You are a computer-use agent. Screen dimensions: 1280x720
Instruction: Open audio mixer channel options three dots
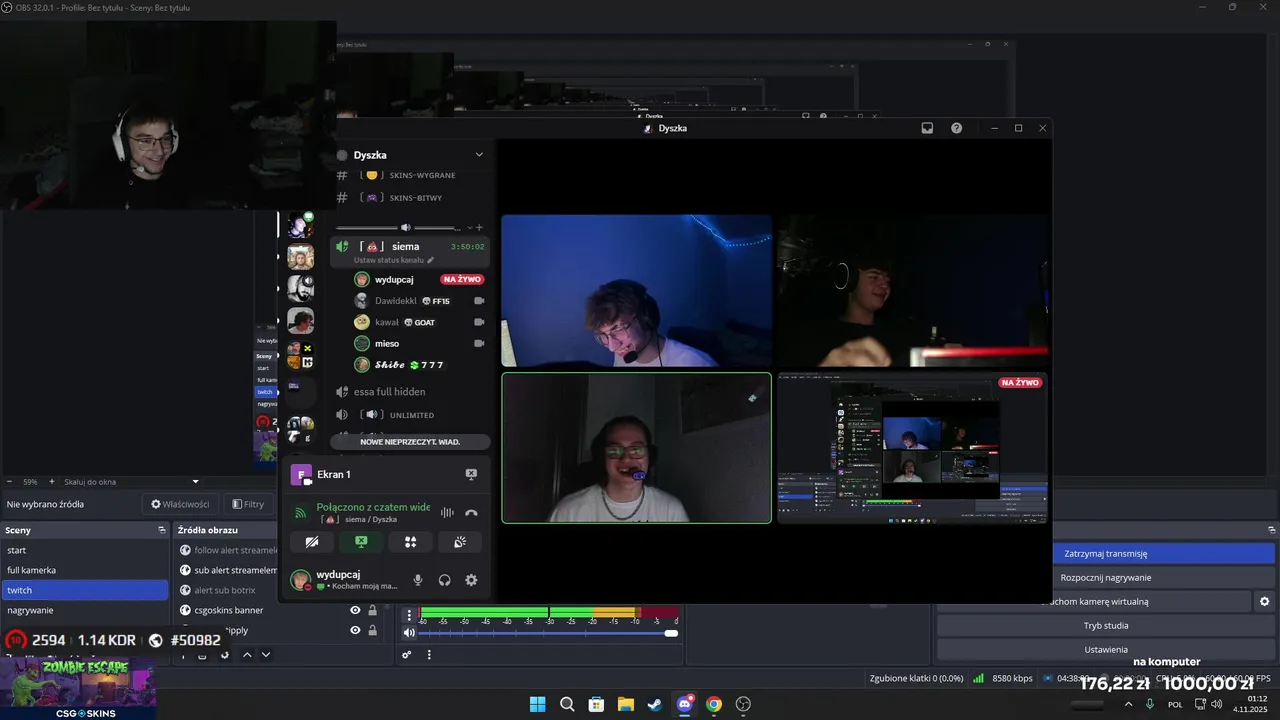click(x=409, y=615)
